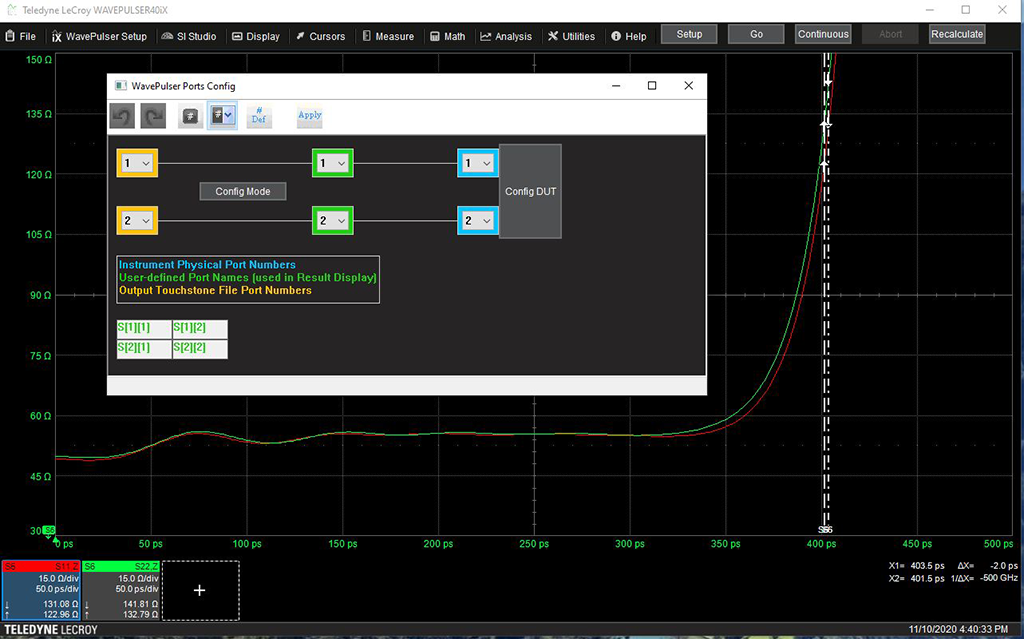Expand the green user-defined port 2 dropdown
1024x639 pixels.
333,220
